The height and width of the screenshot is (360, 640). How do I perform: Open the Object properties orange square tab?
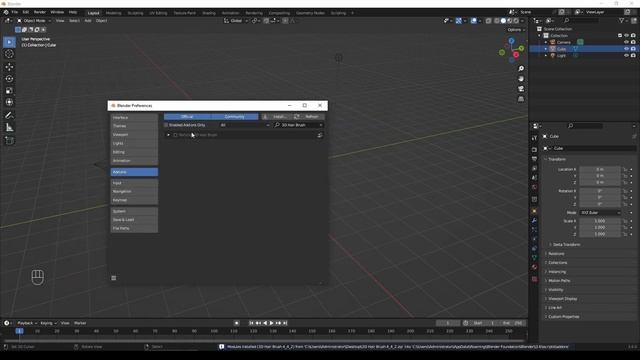[x=534, y=211]
